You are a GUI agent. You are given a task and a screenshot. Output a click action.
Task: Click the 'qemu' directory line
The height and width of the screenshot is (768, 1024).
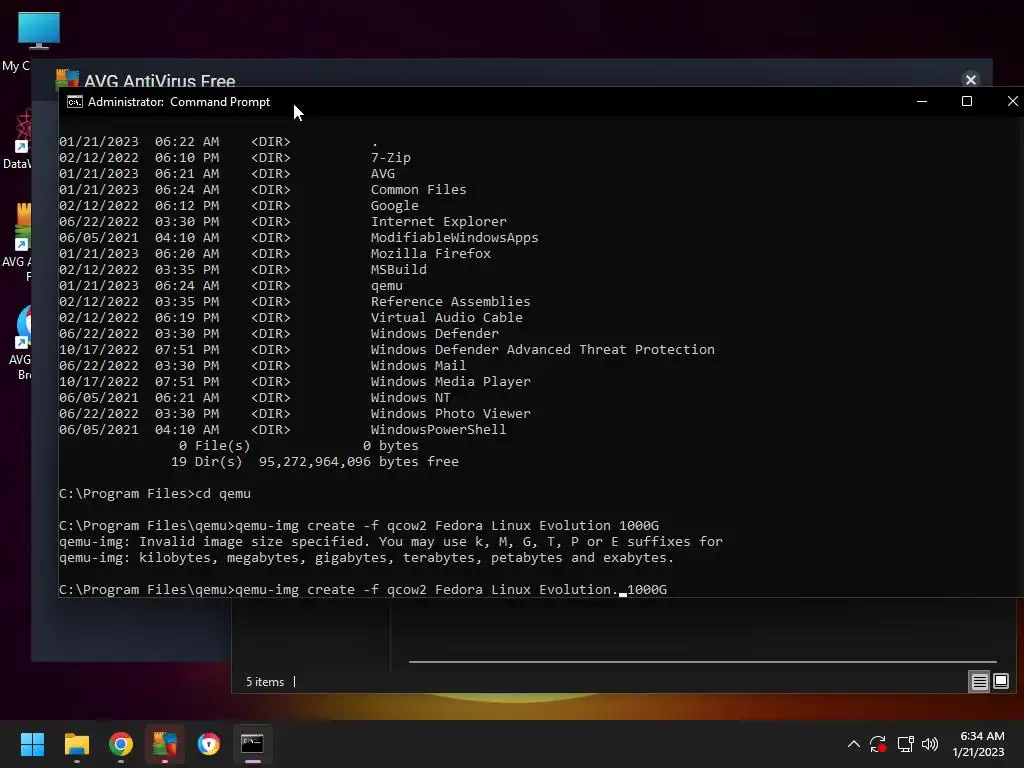pyautogui.click(x=231, y=286)
